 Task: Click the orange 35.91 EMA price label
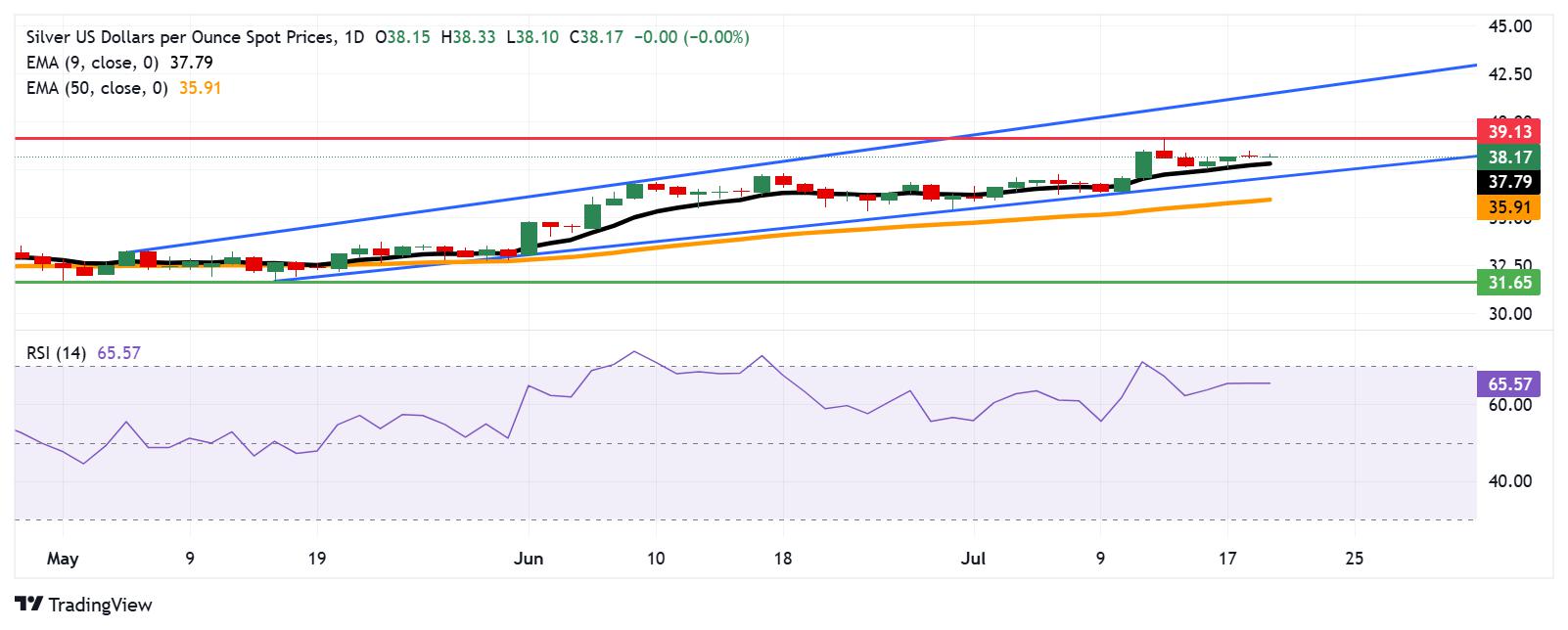tap(1508, 207)
